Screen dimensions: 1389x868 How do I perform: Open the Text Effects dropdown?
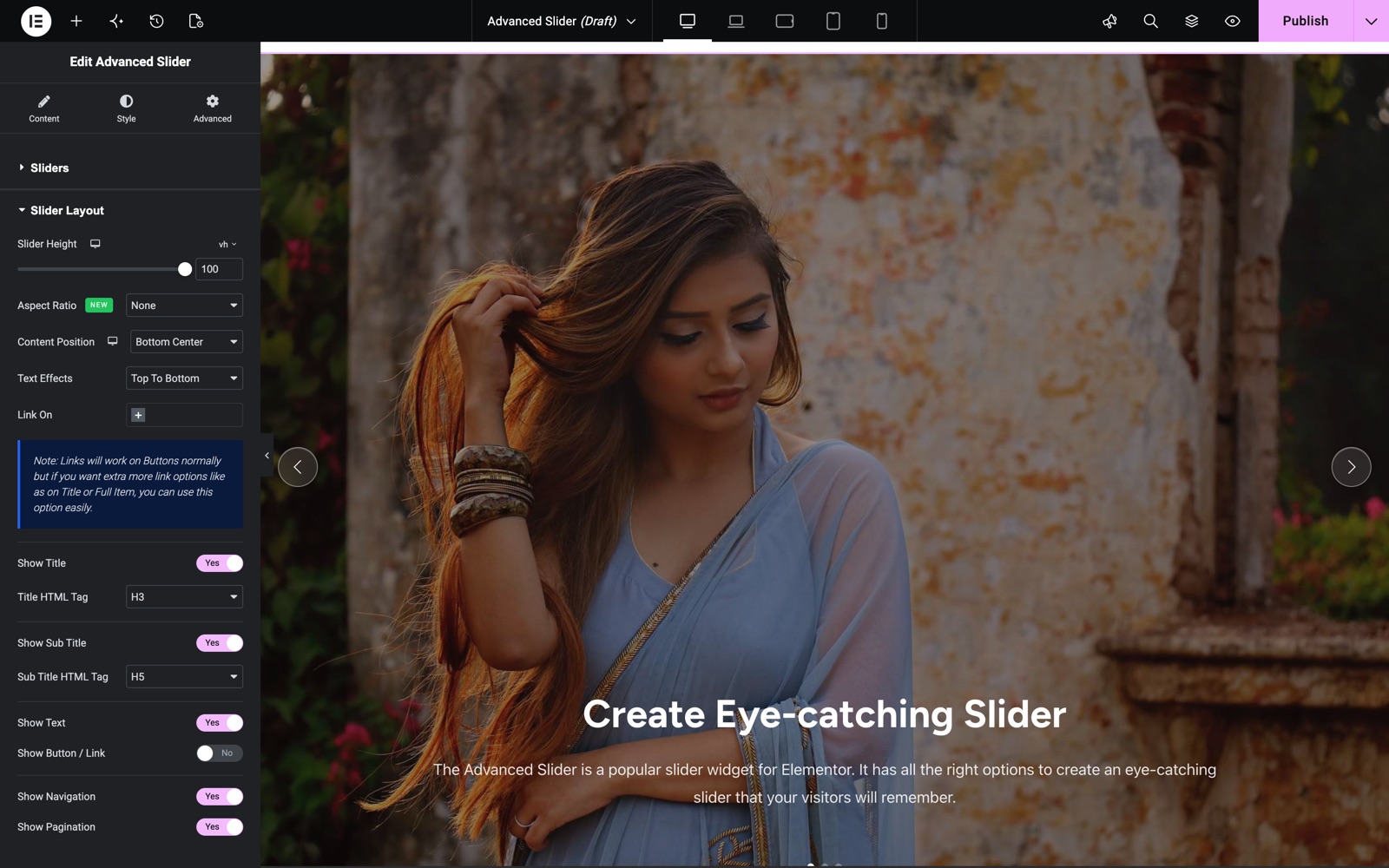184,378
